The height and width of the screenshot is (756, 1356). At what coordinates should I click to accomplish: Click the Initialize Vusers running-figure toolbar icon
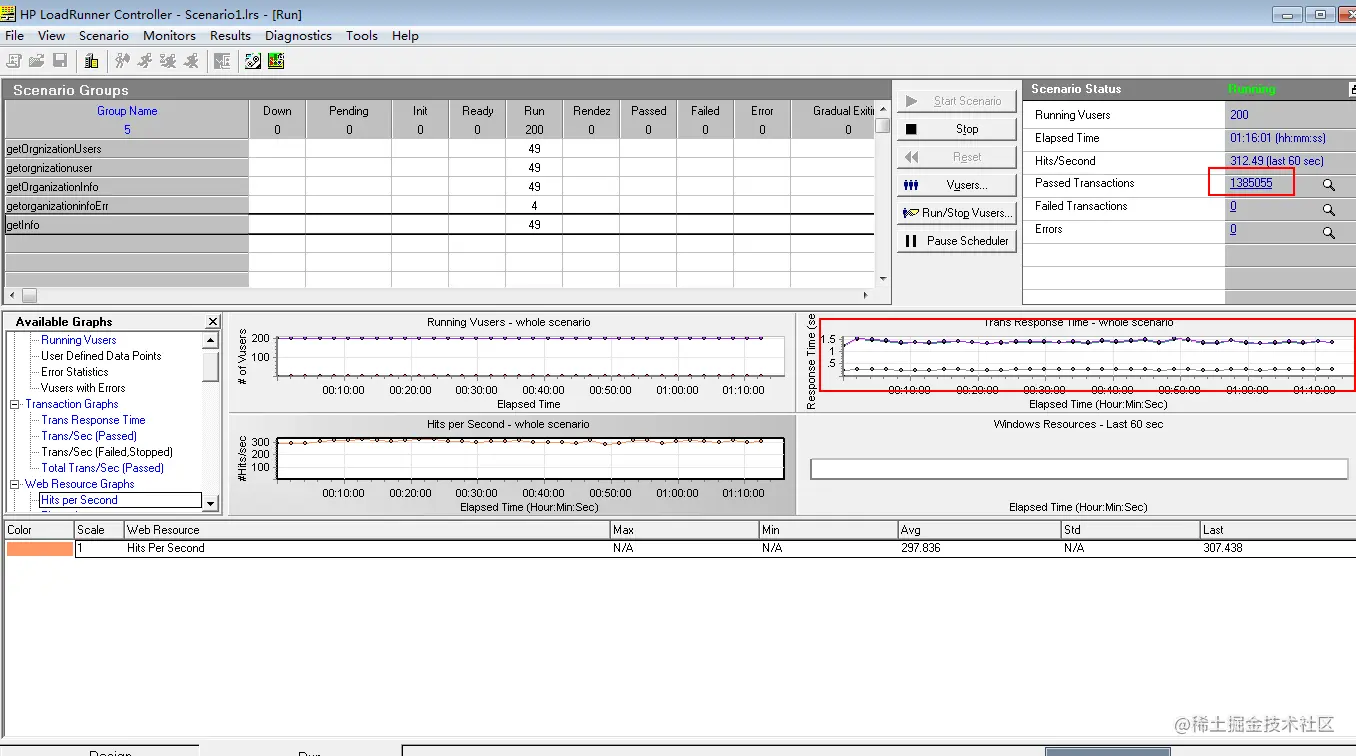(122, 61)
